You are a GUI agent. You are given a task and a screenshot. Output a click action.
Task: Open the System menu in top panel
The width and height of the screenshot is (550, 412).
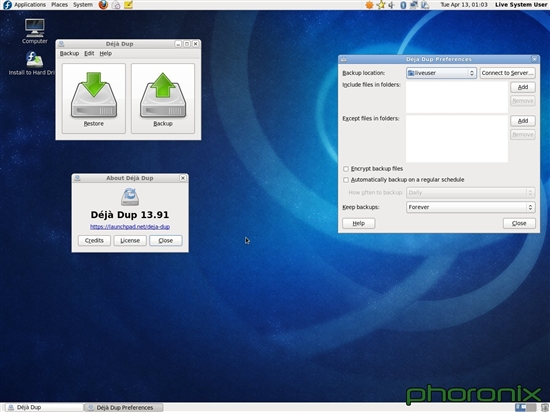83,5
